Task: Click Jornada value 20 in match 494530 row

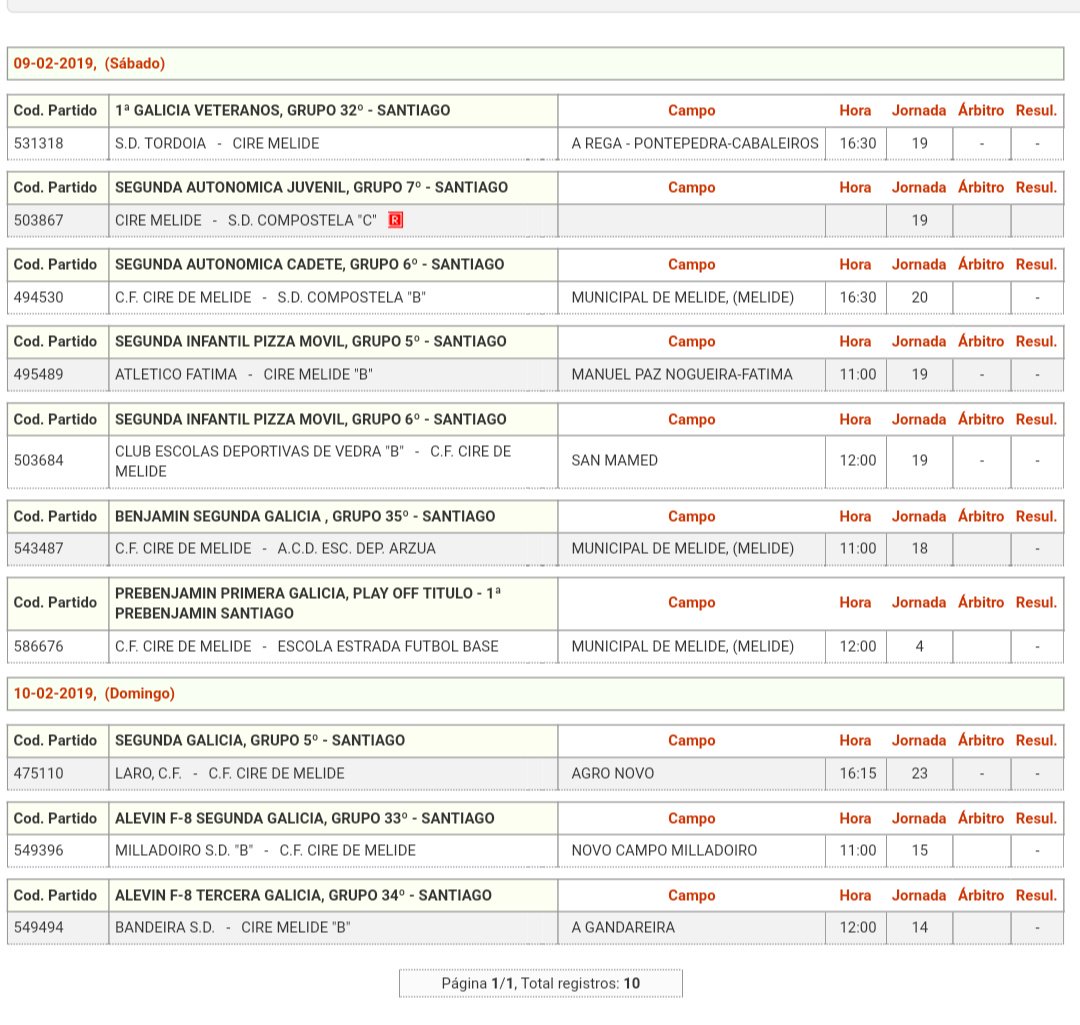Action: point(920,298)
